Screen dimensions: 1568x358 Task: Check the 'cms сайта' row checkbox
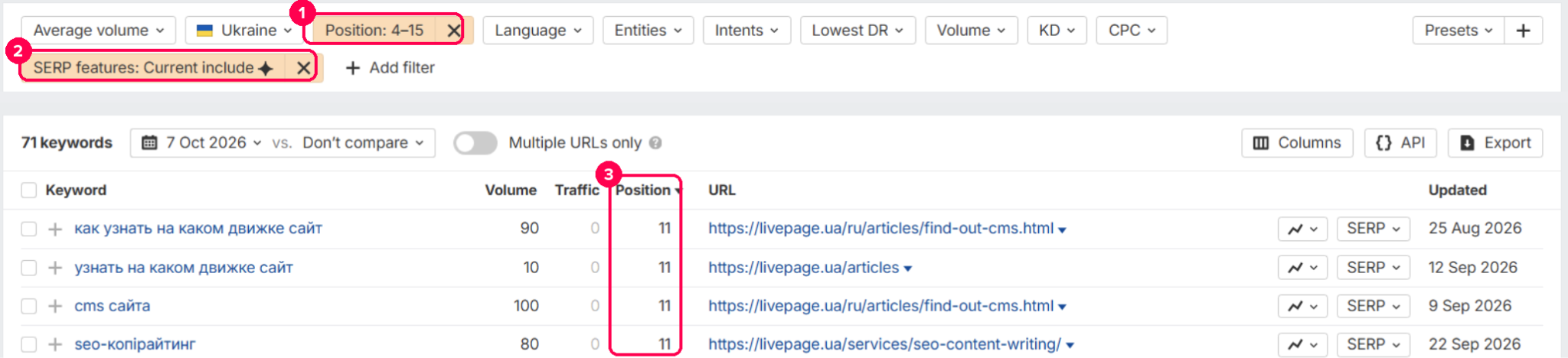pyautogui.click(x=29, y=306)
